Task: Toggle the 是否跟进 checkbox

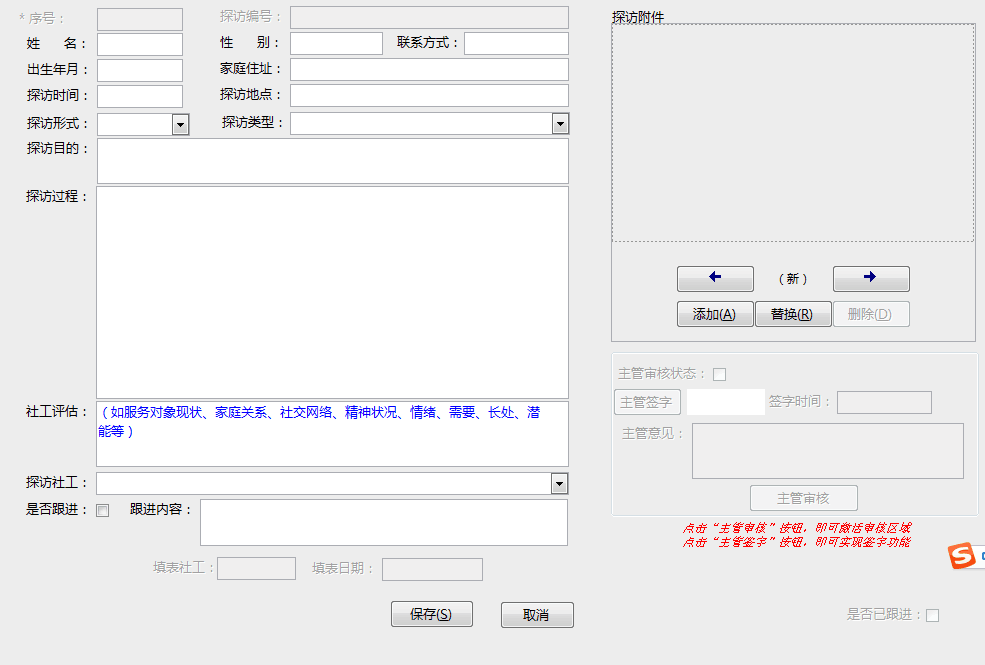Action: click(x=102, y=511)
